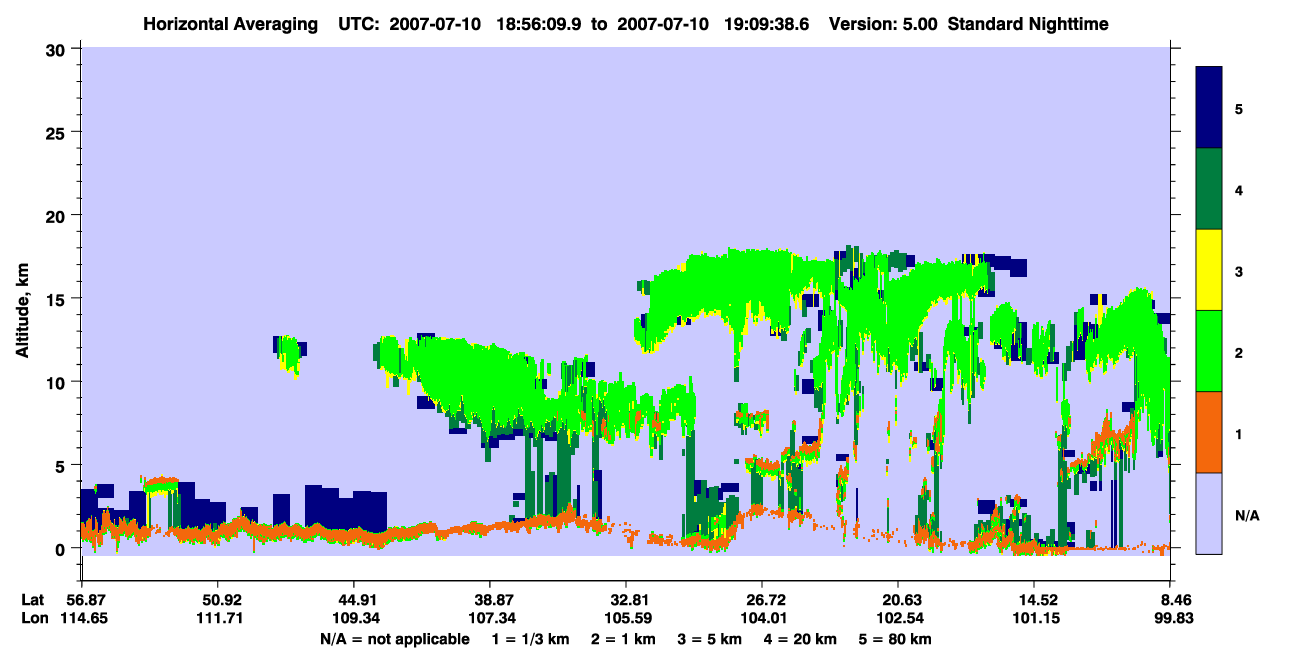Click the '4 = 20 km' legend entry
The width and height of the screenshot is (1300, 667).
click(802, 639)
